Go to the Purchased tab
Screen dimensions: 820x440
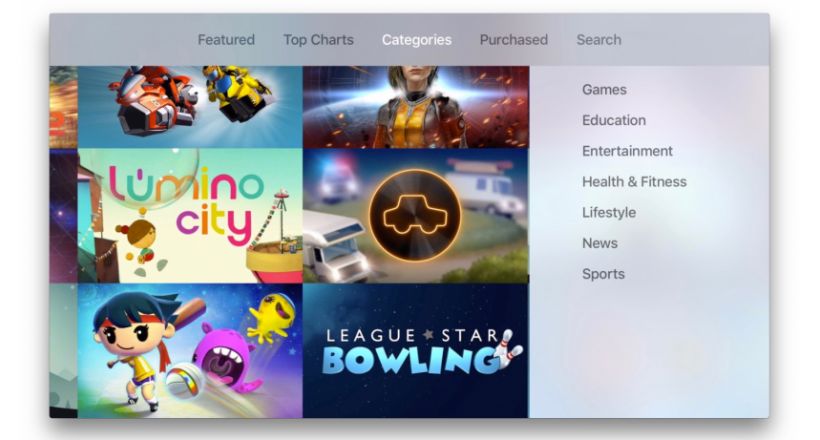click(514, 40)
